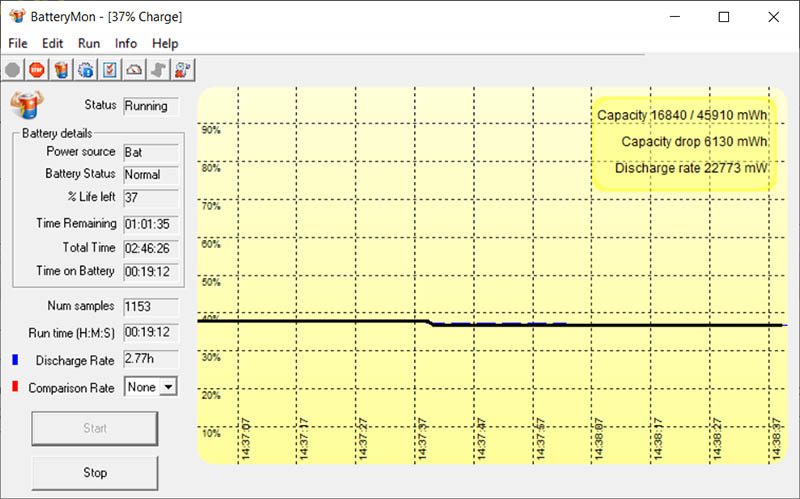Click the Capacity 16840 / 45910 mWh text
Screen dimensions: 800x499
pos(682,115)
